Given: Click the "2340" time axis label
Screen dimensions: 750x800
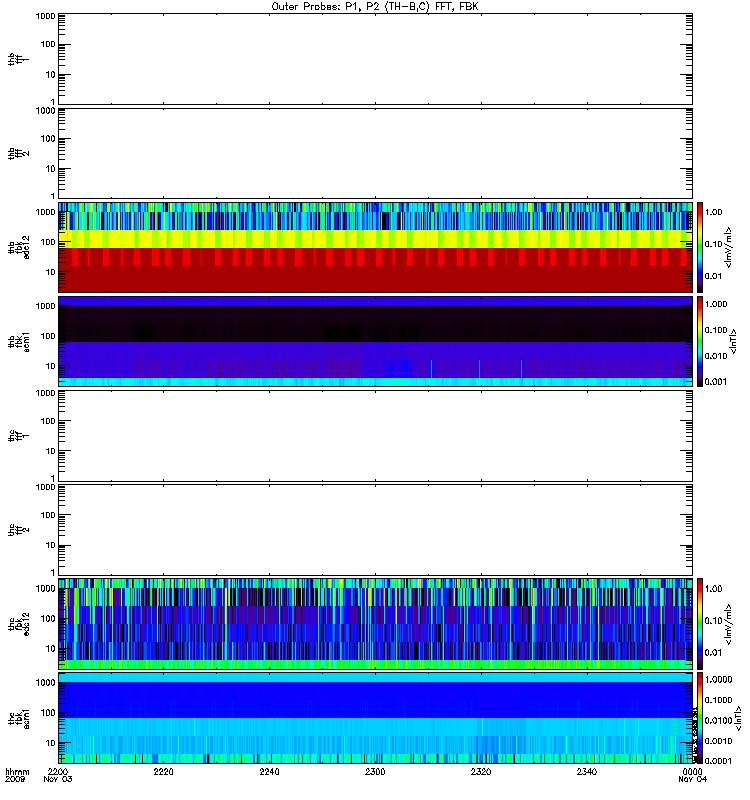Looking at the screenshot, I should (x=587, y=772).
